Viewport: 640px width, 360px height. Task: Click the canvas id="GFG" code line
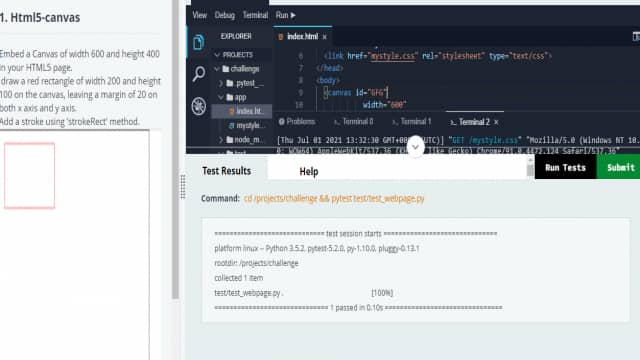click(x=355, y=93)
